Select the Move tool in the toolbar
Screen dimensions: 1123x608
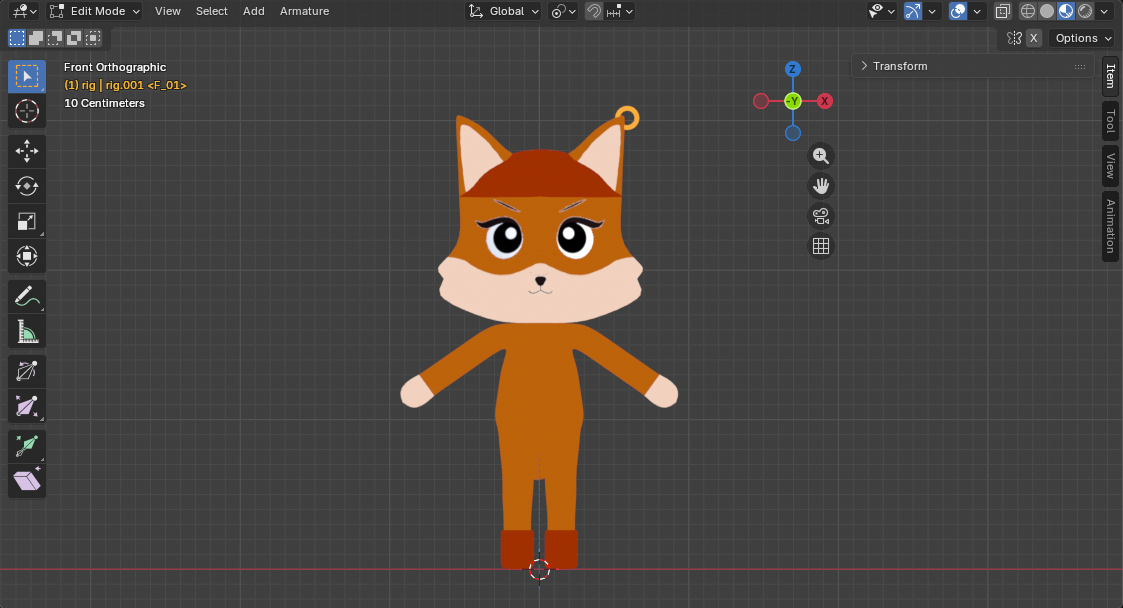(x=27, y=151)
